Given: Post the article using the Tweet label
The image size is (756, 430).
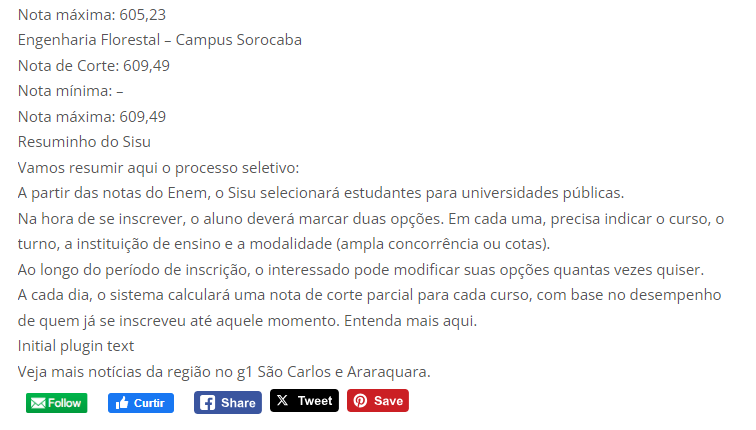Looking at the screenshot, I should point(314,401).
